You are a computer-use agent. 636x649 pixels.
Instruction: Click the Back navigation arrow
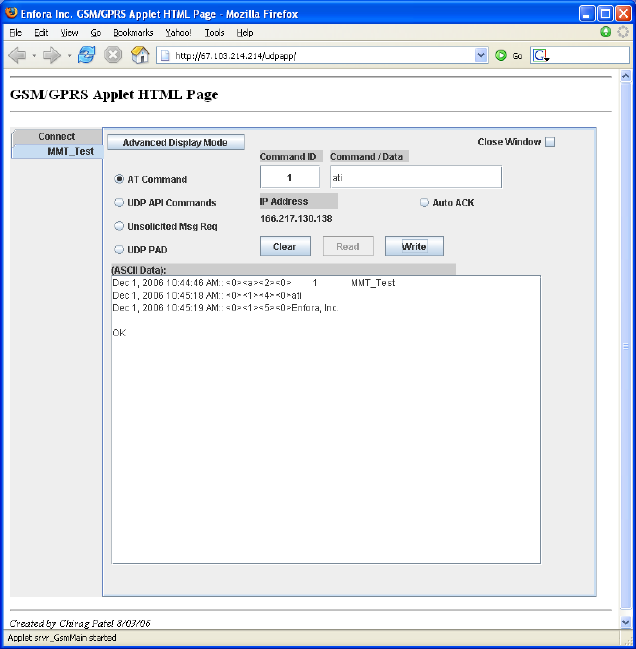pyautogui.click(x=17, y=55)
